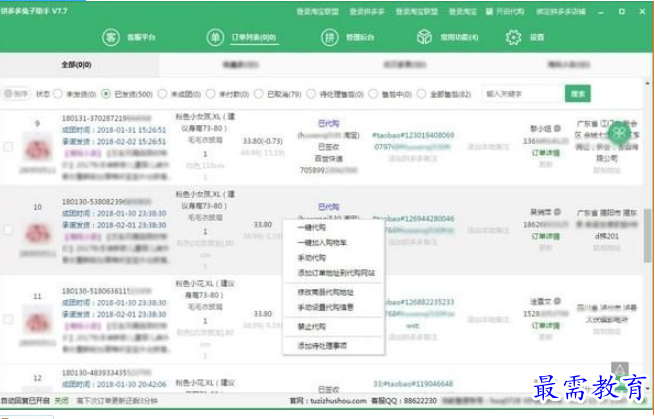Click the info icon beside buyer in row 9
This screenshot has height=419, width=655.
(x=557, y=128)
